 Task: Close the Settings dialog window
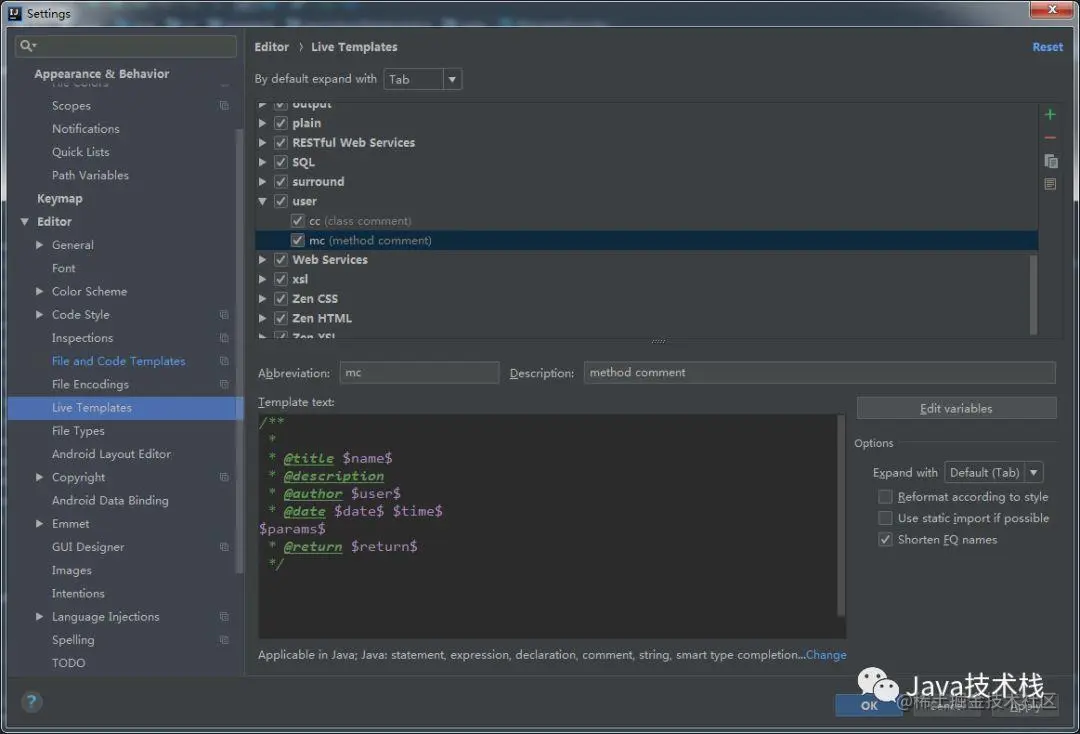point(1051,9)
